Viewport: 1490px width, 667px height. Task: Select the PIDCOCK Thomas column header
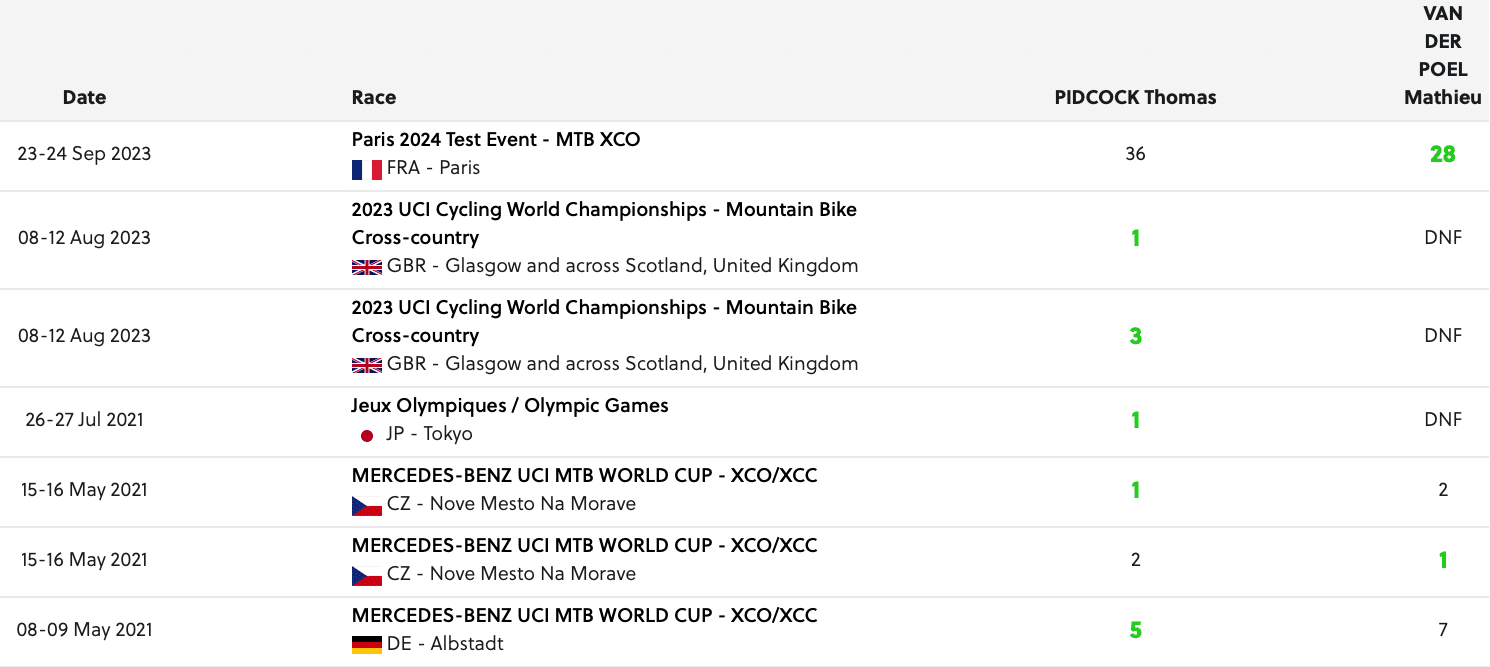[1135, 97]
